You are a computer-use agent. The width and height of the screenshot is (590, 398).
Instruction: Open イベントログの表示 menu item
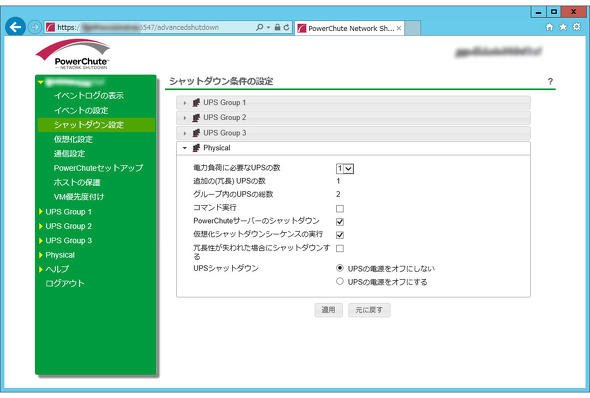tap(89, 96)
